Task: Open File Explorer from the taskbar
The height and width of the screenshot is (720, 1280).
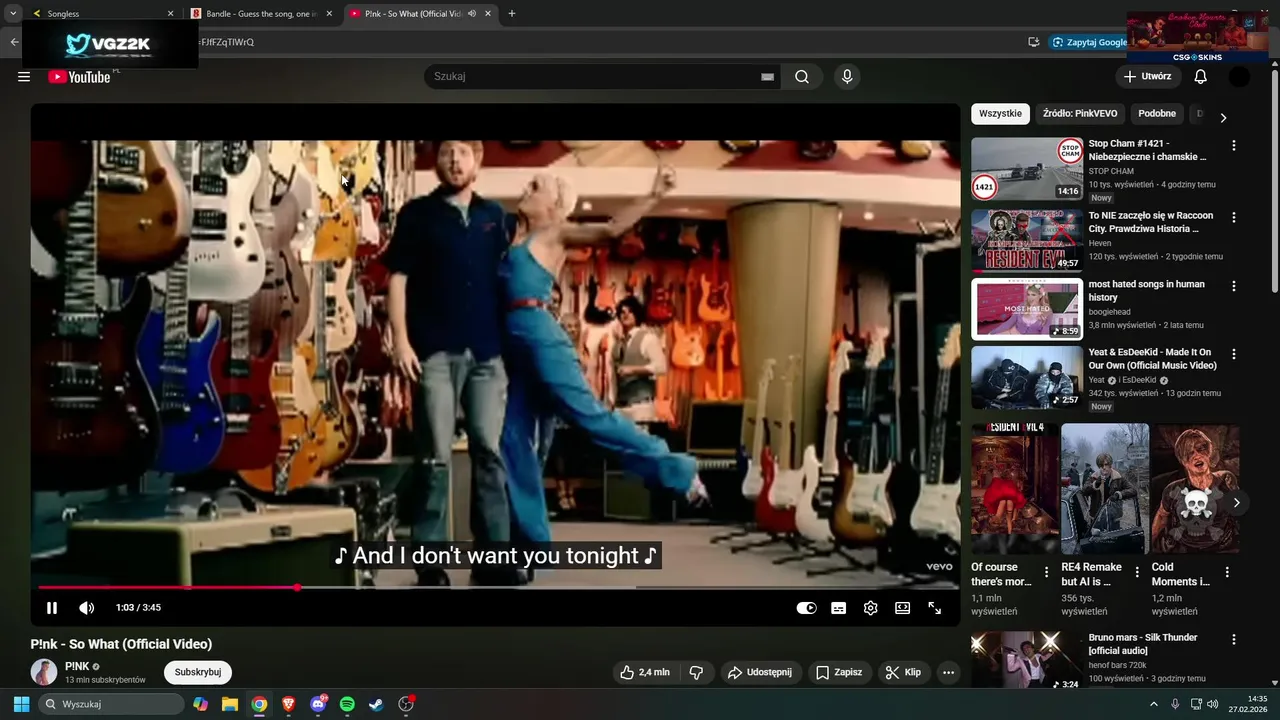Action: coord(230,704)
